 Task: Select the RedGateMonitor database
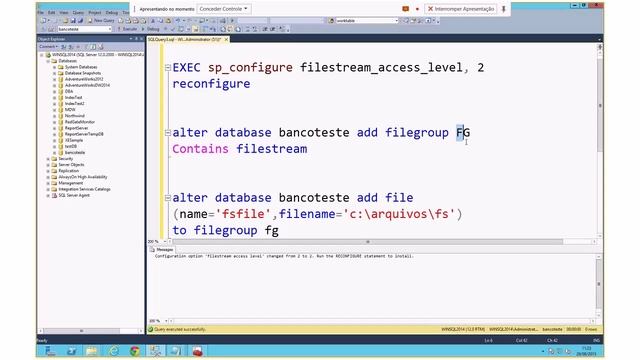(80, 122)
